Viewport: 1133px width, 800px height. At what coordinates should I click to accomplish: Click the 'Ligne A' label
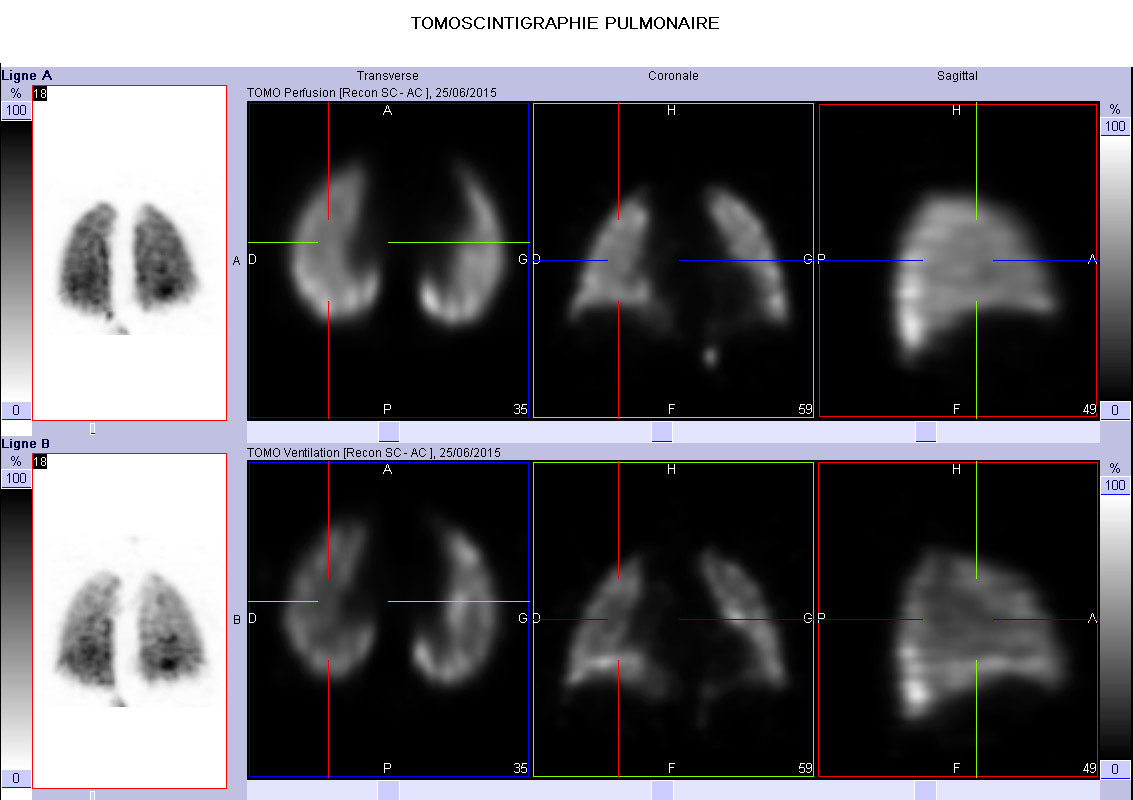pos(27,76)
